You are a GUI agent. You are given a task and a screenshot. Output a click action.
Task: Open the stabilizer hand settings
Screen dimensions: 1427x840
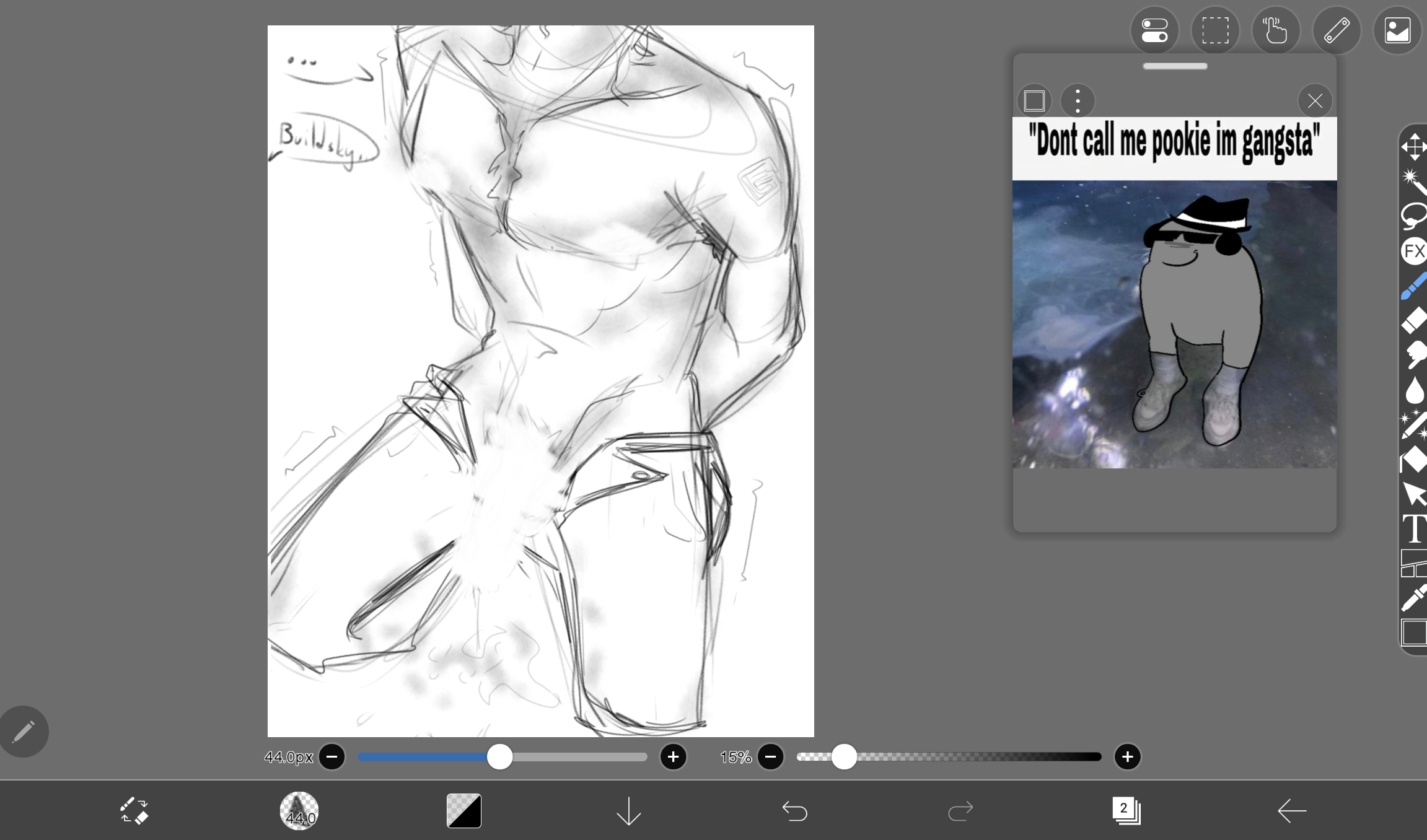pos(1276,30)
